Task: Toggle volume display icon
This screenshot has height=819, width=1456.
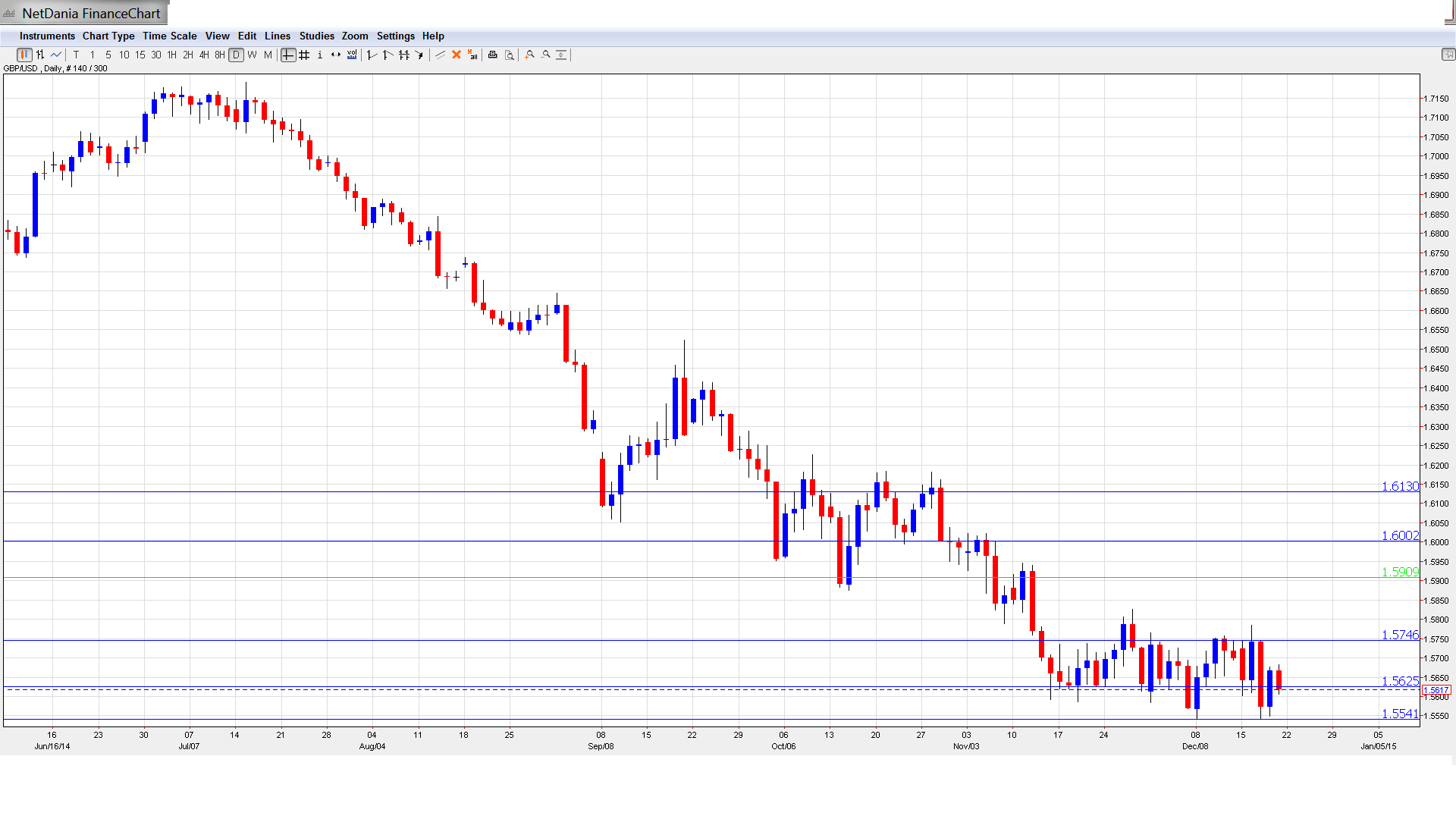Action: [x=352, y=55]
